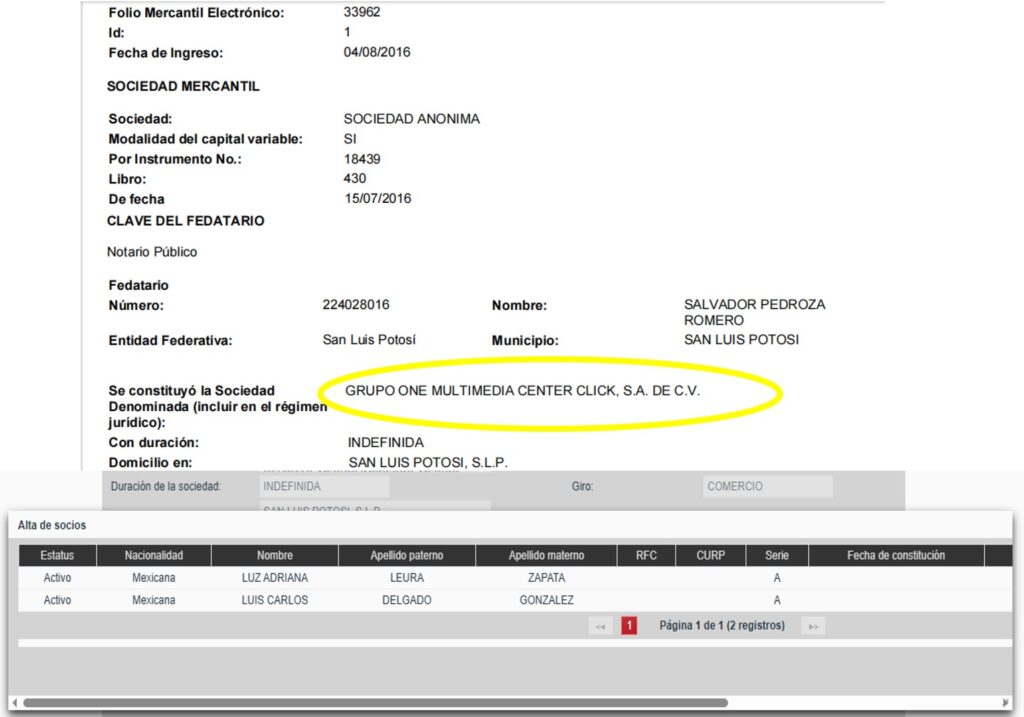Click the Duración de la sociedad INDEFINIDA field
The height and width of the screenshot is (717, 1024).
[x=323, y=487]
